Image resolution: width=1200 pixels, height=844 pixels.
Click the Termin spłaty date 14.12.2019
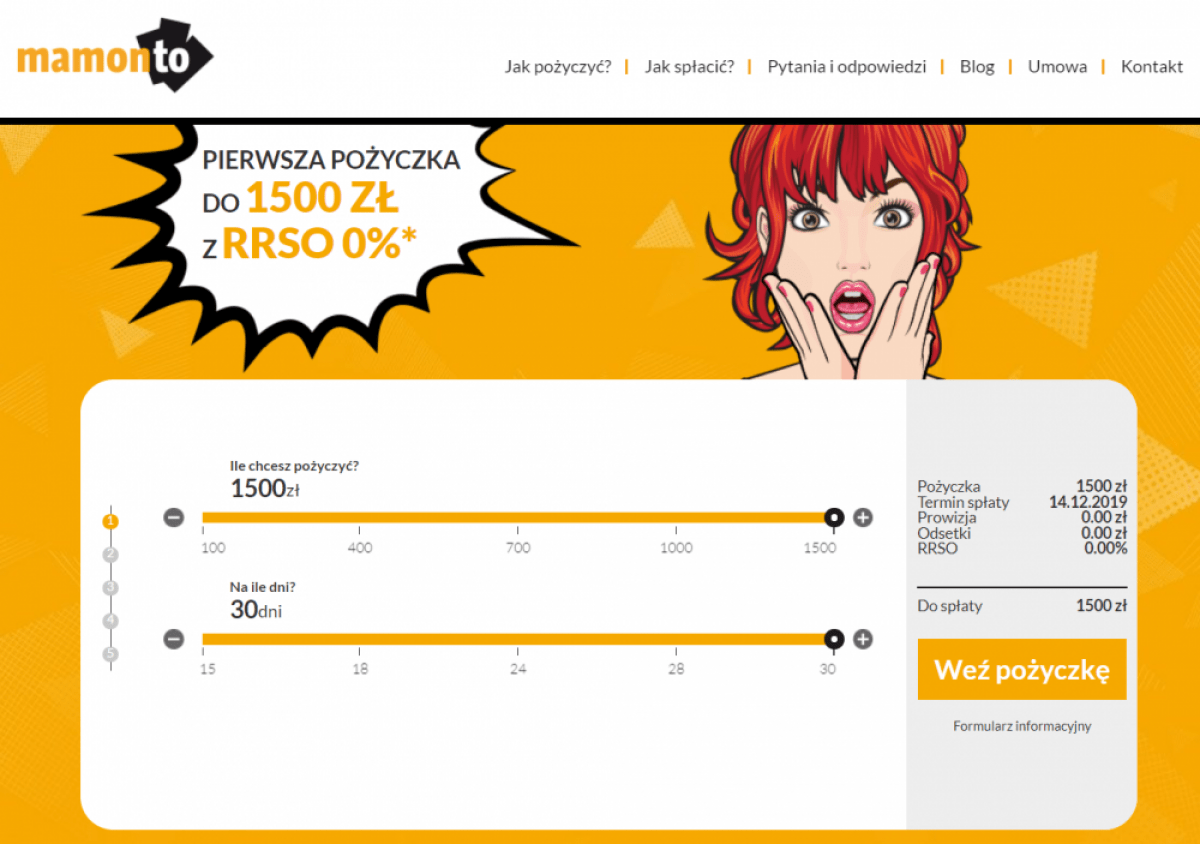point(1087,502)
